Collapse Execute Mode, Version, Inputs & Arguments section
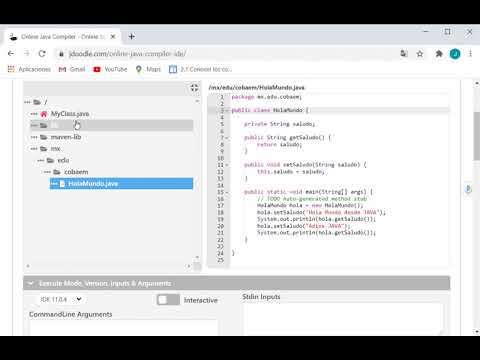The width and height of the screenshot is (480, 360). (237, 283)
